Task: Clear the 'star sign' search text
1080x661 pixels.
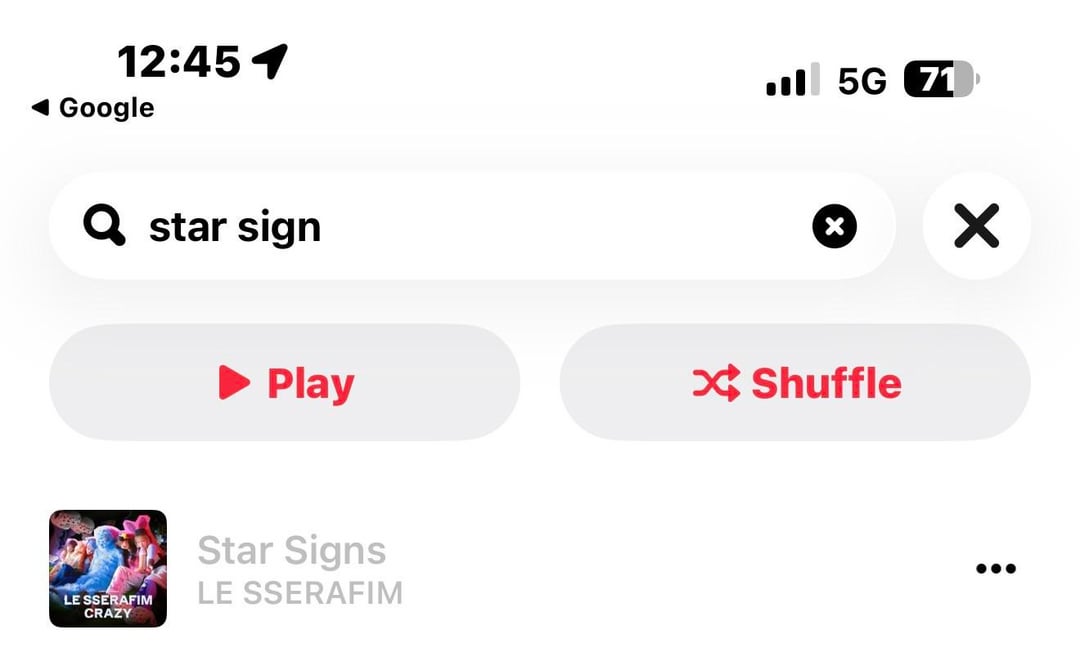Action: pyautogui.click(x=834, y=227)
